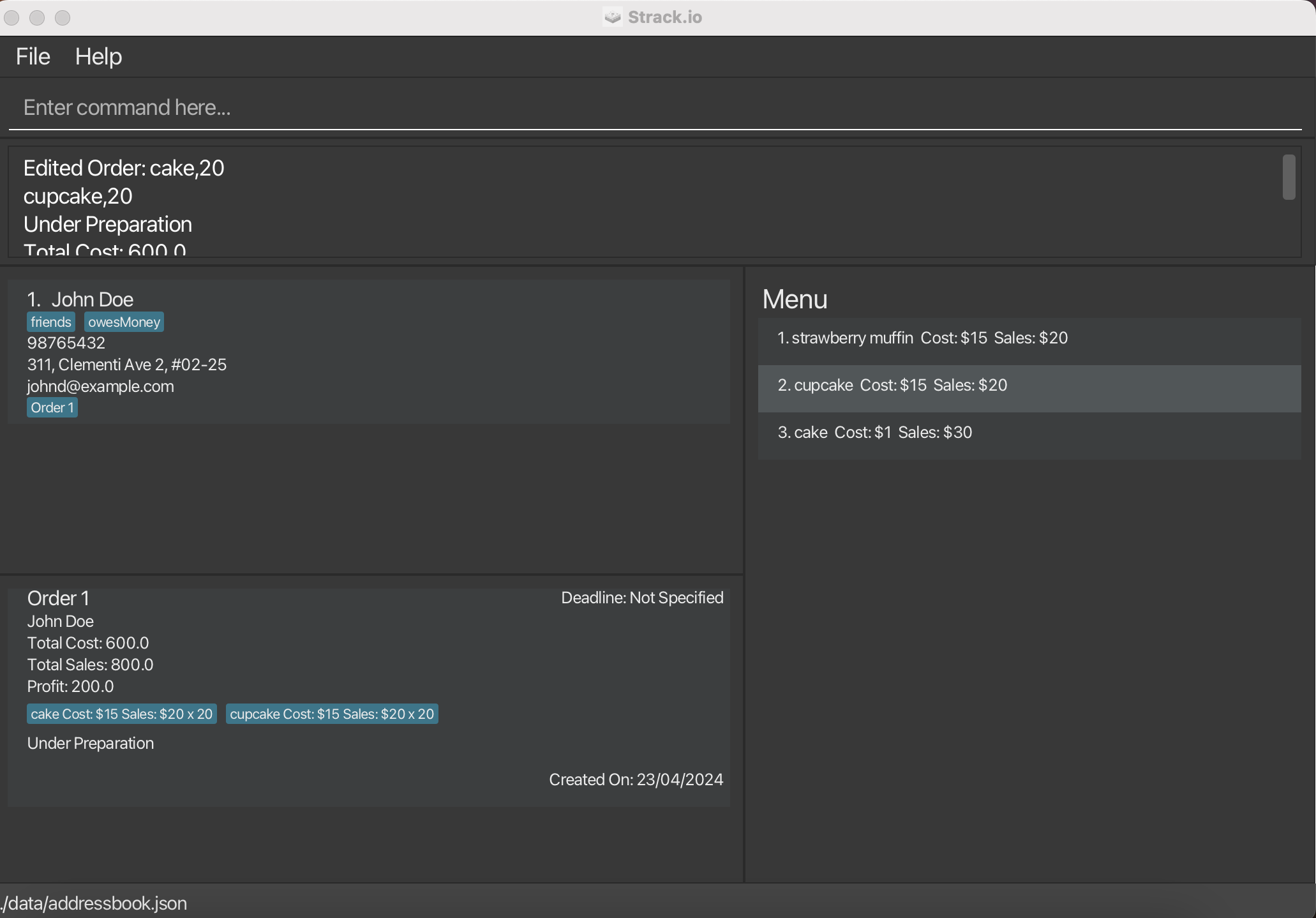Click the owesMoney tag
The image size is (1316, 918).
[124, 322]
